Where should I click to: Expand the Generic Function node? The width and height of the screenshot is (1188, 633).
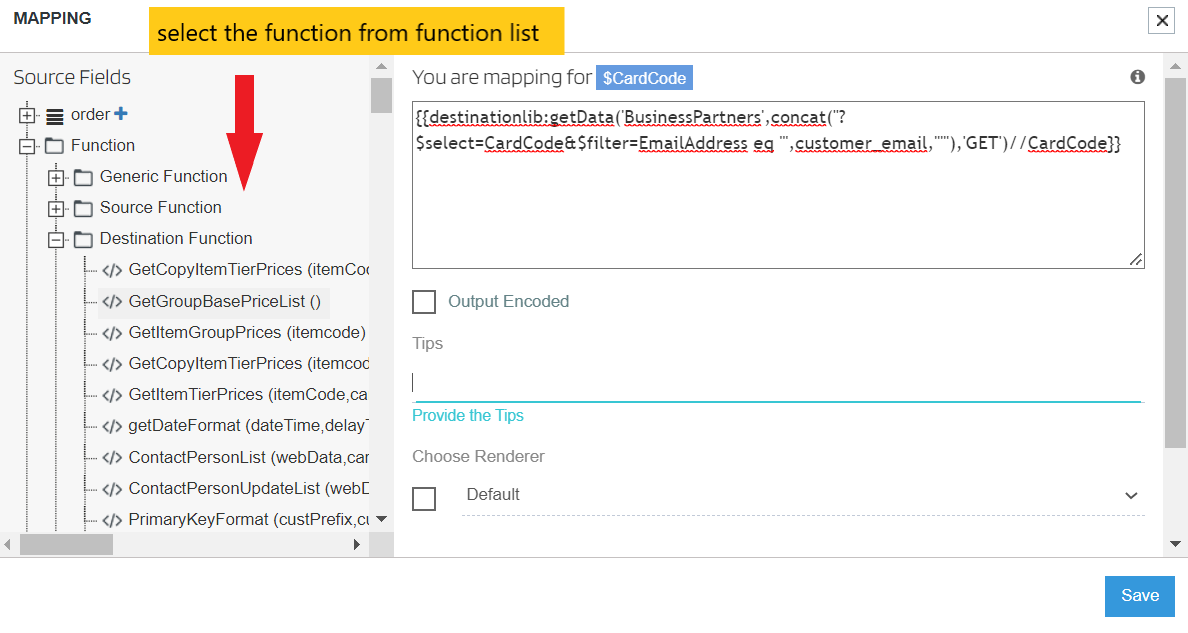pyautogui.click(x=56, y=178)
